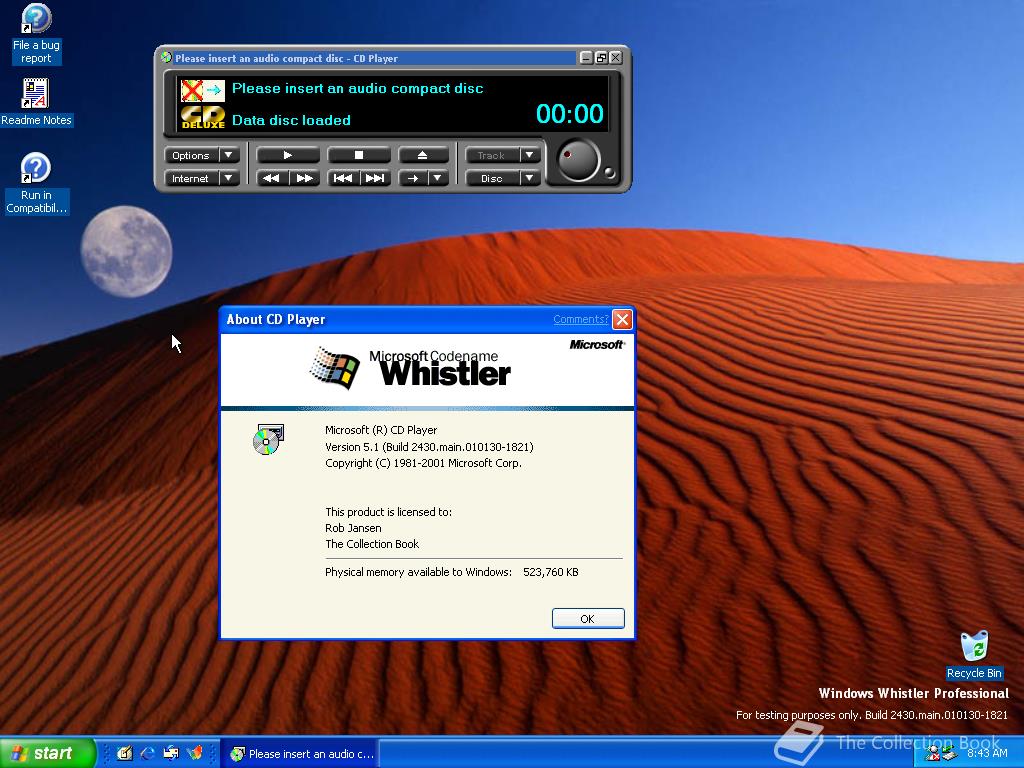Click the fast forward (double right arrow) button
The height and width of the screenshot is (768, 1024).
[304, 178]
